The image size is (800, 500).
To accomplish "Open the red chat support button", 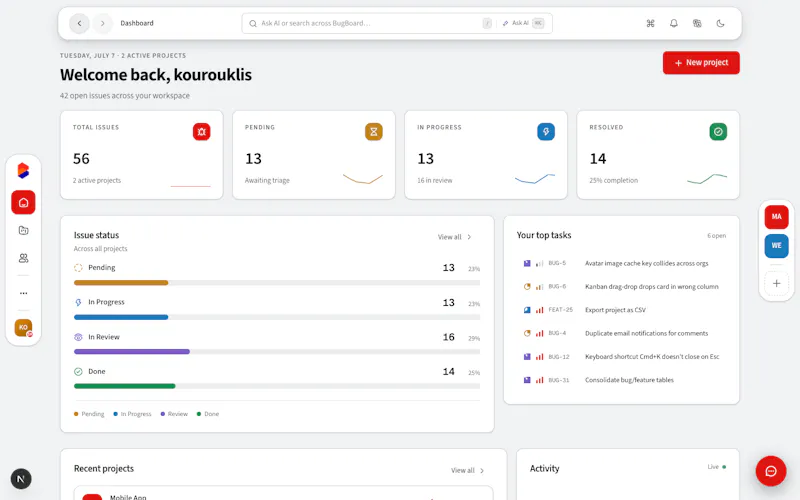I will [x=771, y=471].
